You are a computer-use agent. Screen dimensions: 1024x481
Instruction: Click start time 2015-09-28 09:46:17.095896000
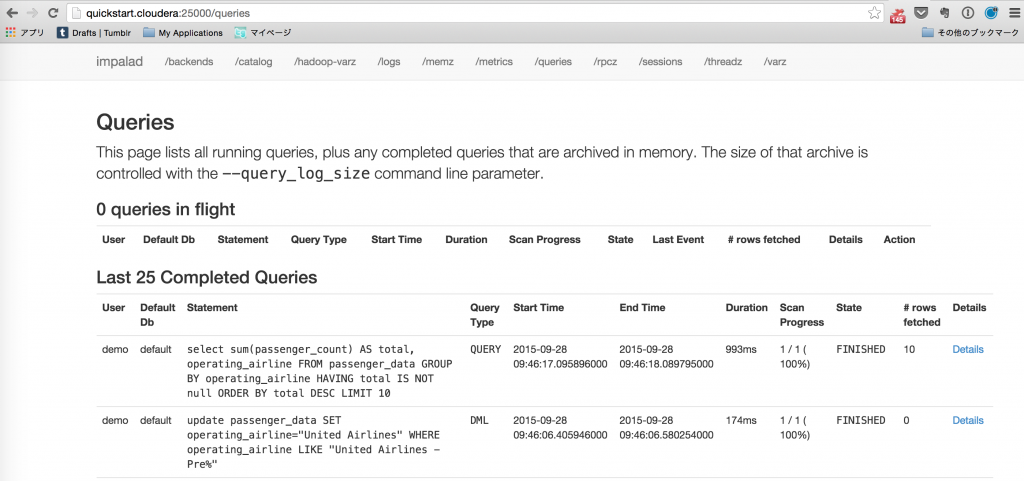click(x=560, y=356)
